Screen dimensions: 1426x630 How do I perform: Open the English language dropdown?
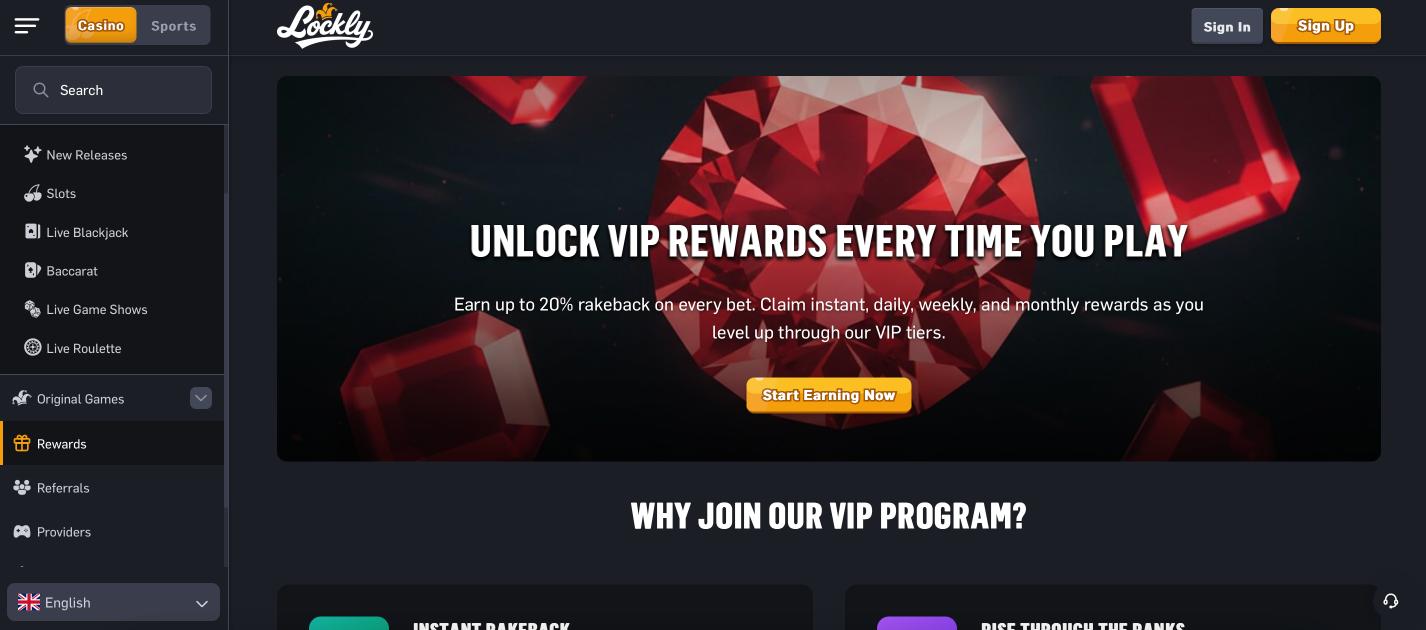point(113,603)
